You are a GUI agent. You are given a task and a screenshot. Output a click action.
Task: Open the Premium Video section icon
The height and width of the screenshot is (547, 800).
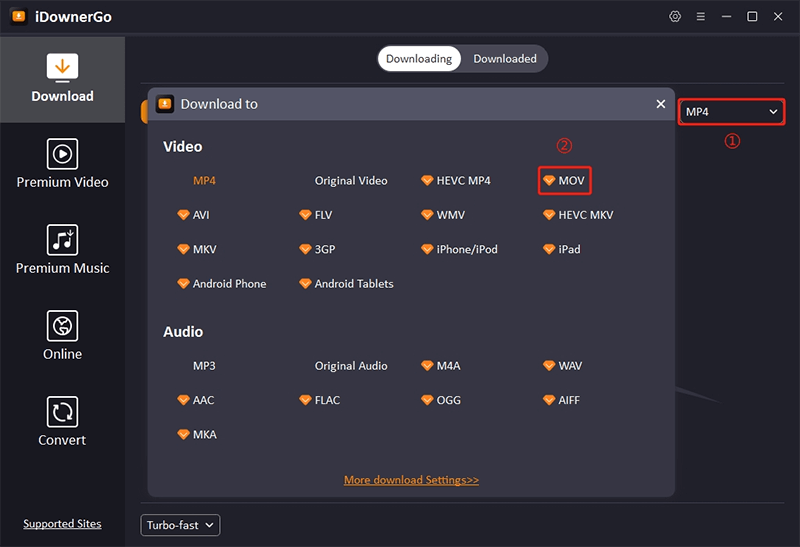click(62, 154)
